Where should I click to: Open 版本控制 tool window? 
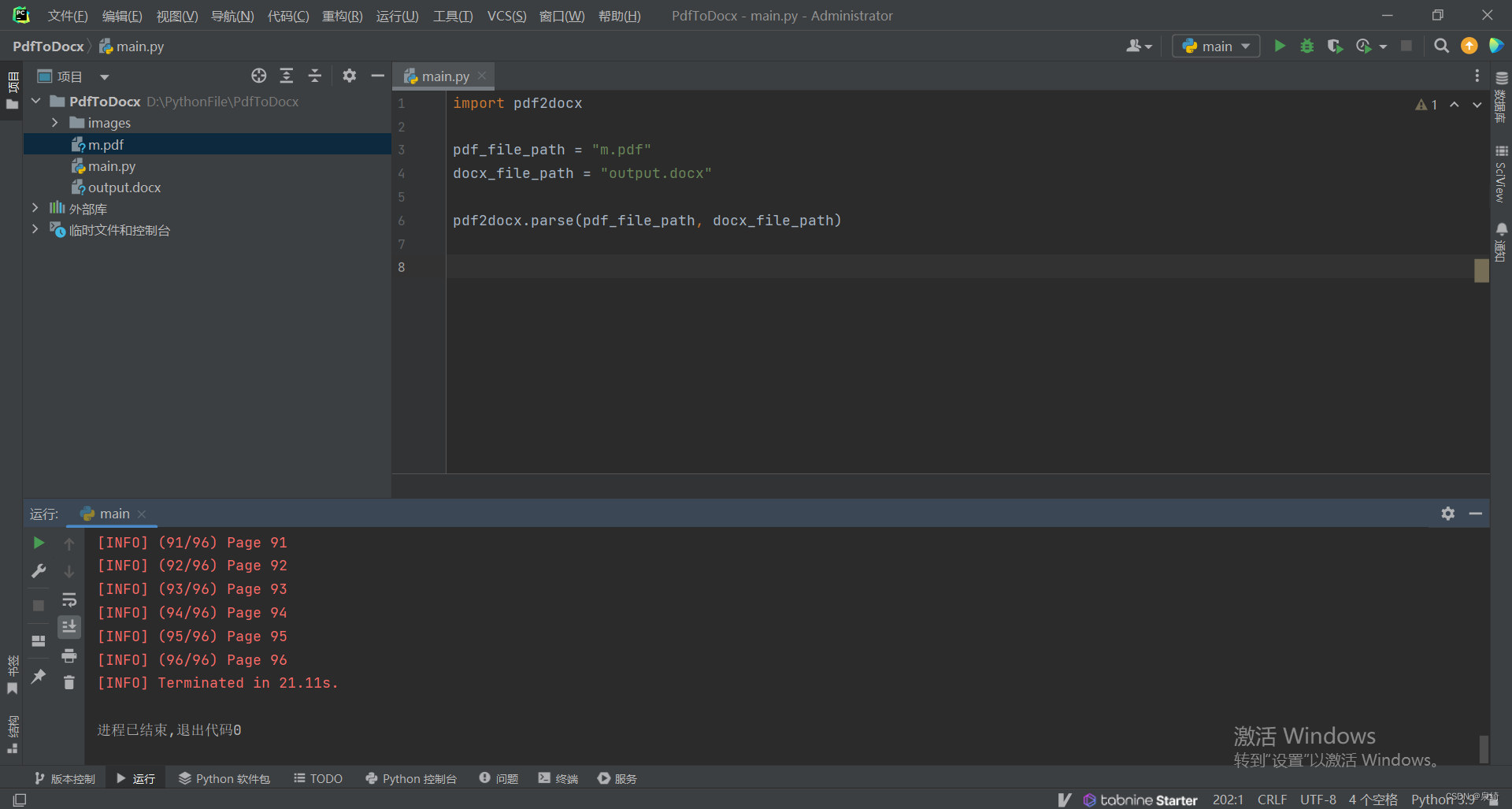pos(65,778)
